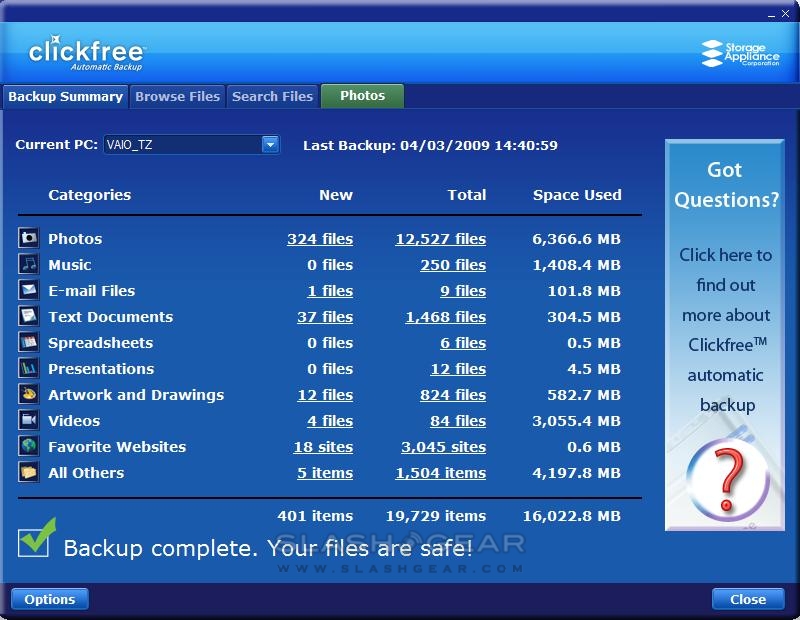
Task: Click the red question mark help icon
Action: pos(728,477)
